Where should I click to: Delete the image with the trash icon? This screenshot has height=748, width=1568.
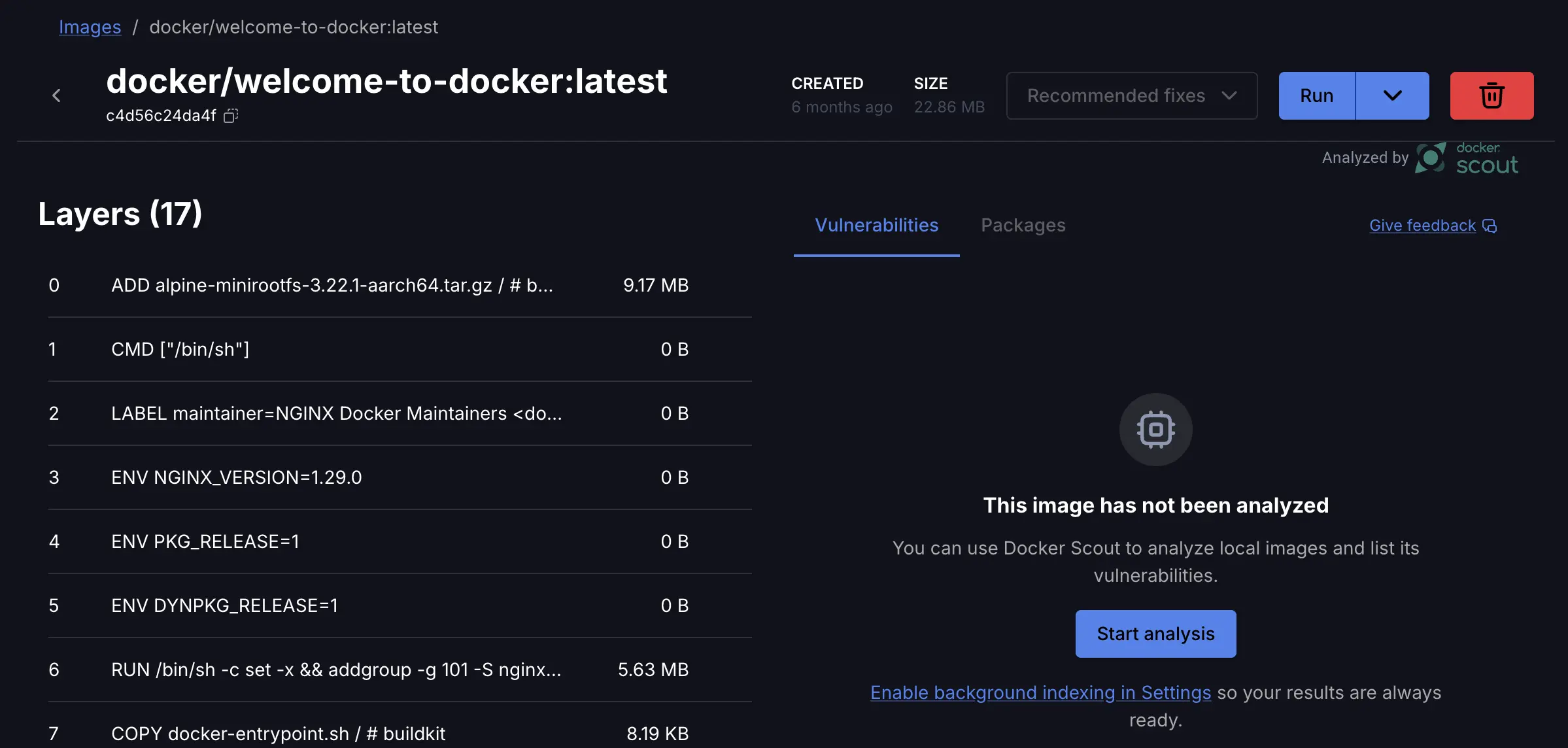pos(1491,95)
